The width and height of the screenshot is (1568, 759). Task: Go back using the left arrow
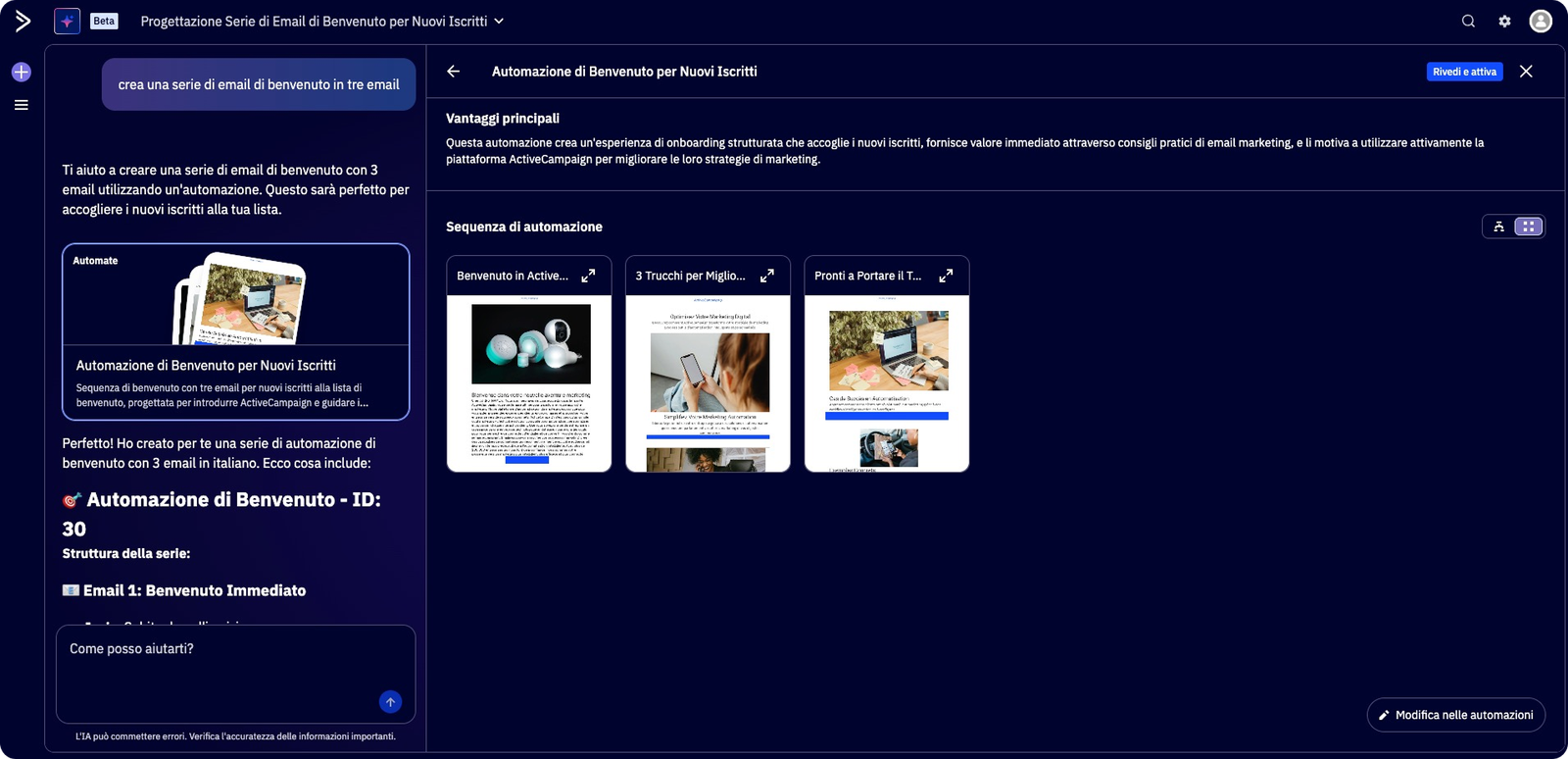pos(453,72)
